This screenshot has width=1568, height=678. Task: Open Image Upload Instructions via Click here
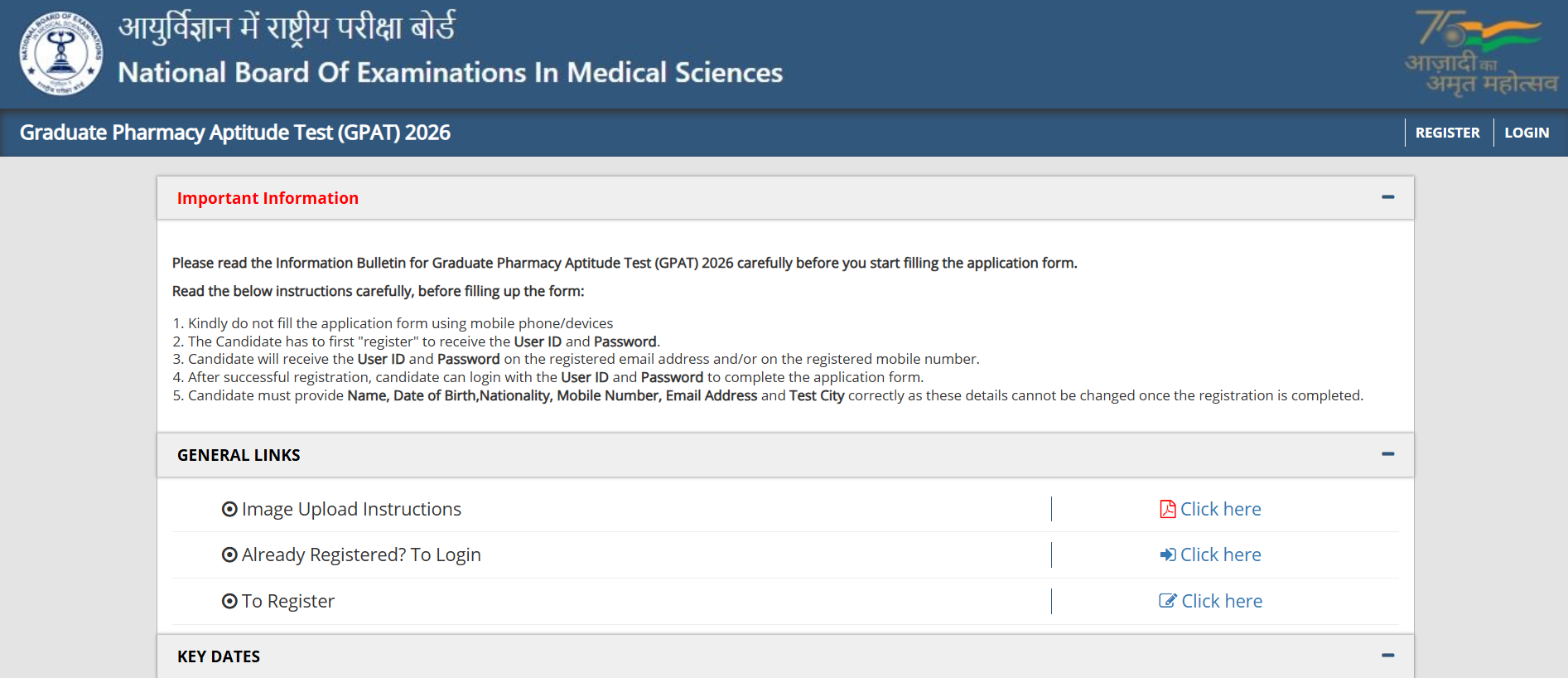point(1220,509)
